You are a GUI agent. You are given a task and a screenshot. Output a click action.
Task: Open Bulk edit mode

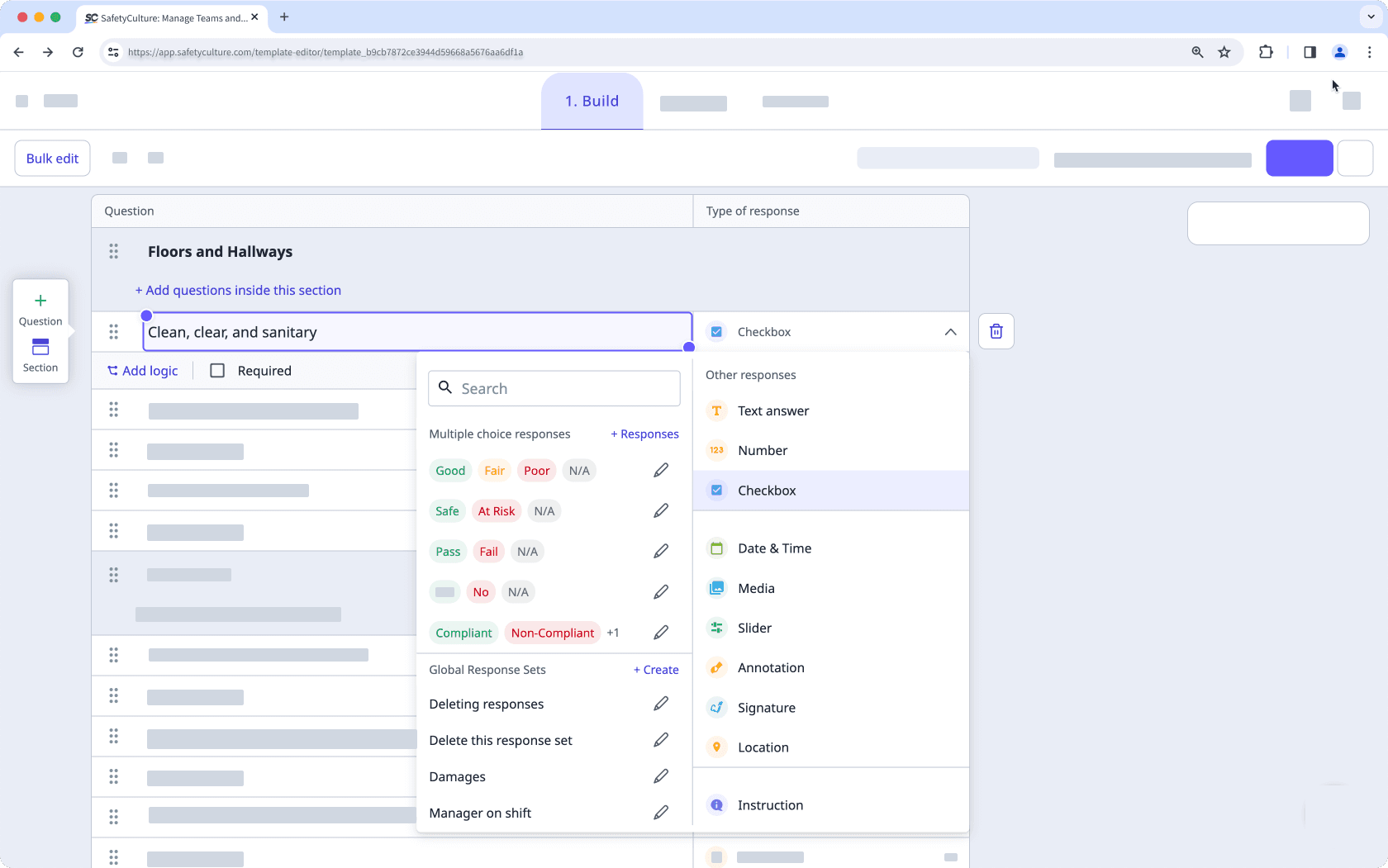51,158
